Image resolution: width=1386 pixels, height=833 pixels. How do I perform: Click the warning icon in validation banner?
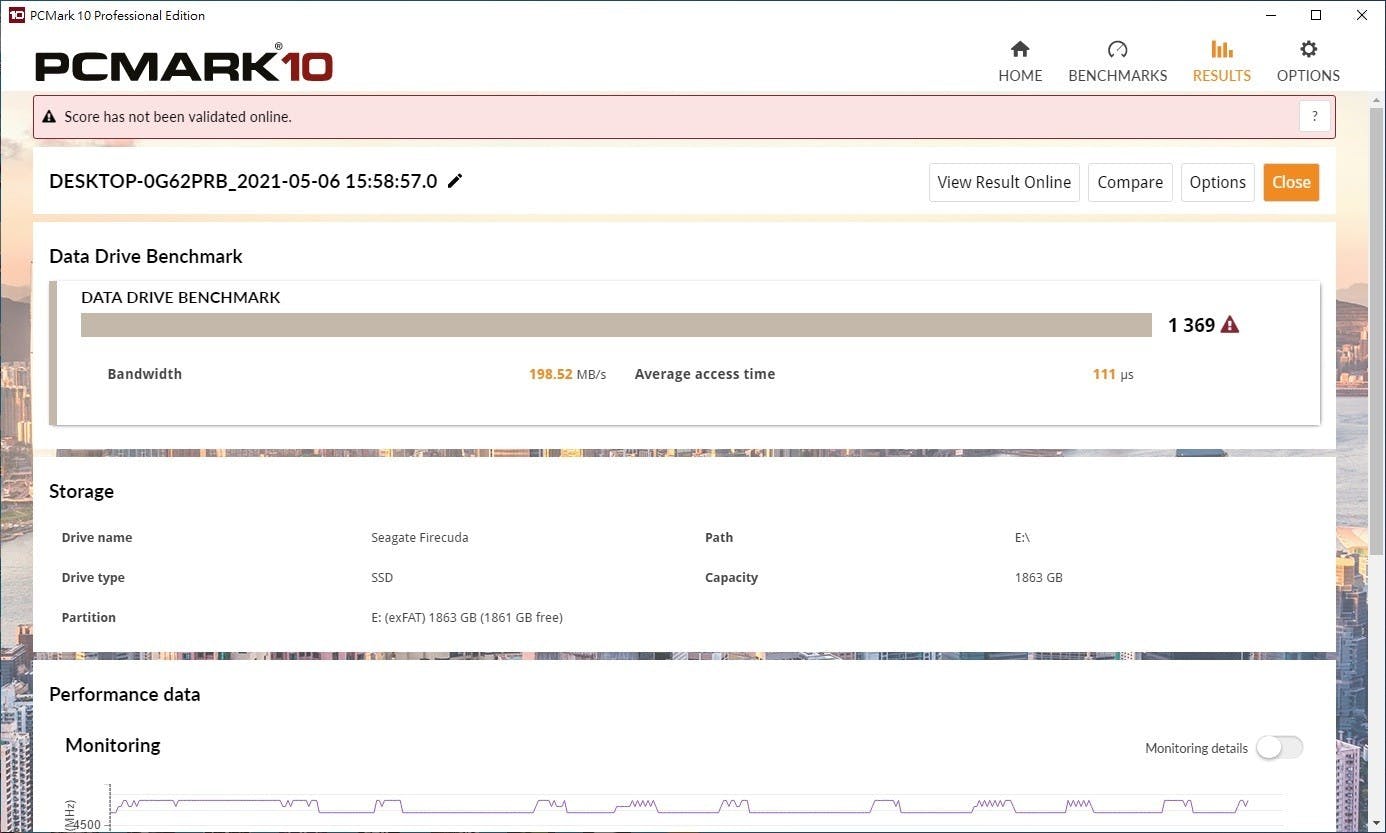pyautogui.click(x=49, y=117)
